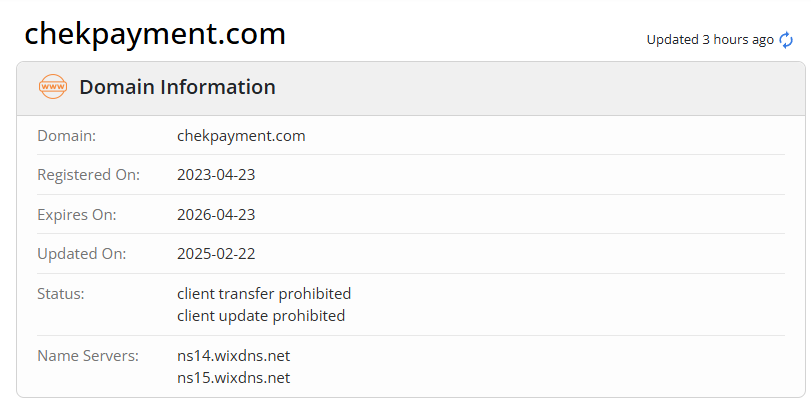
Task: Click the 'Registered On:' label
Action: pos(88,174)
